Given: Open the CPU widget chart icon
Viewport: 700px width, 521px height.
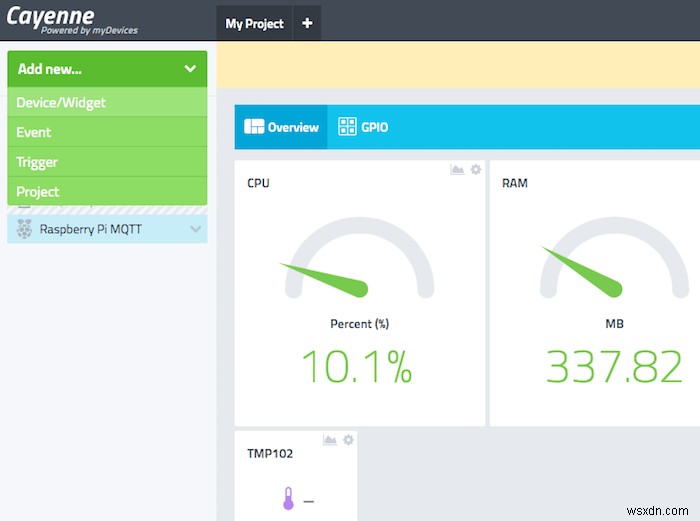Looking at the screenshot, I should click(457, 170).
